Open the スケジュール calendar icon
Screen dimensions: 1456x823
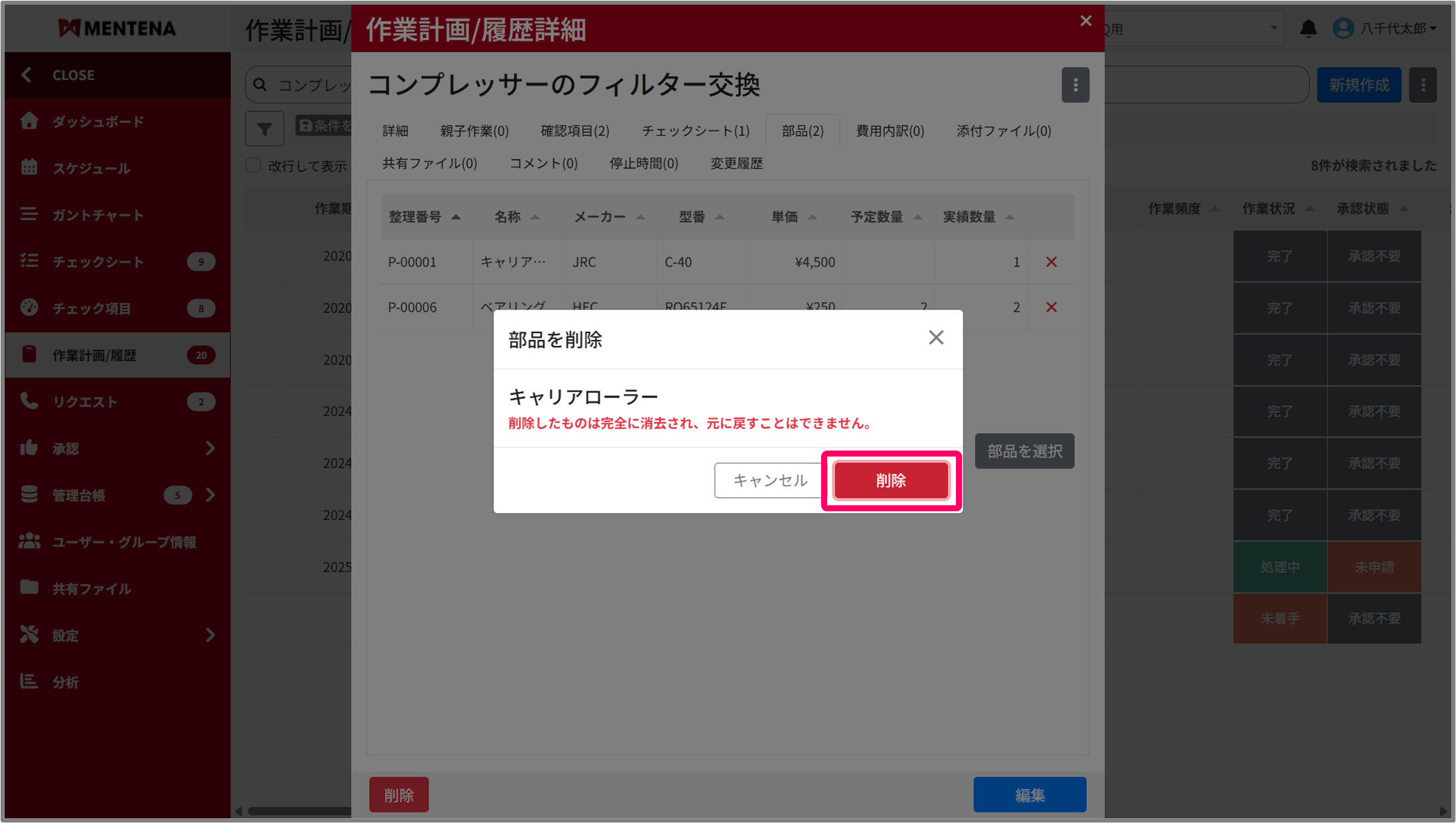click(x=29, y=168)
